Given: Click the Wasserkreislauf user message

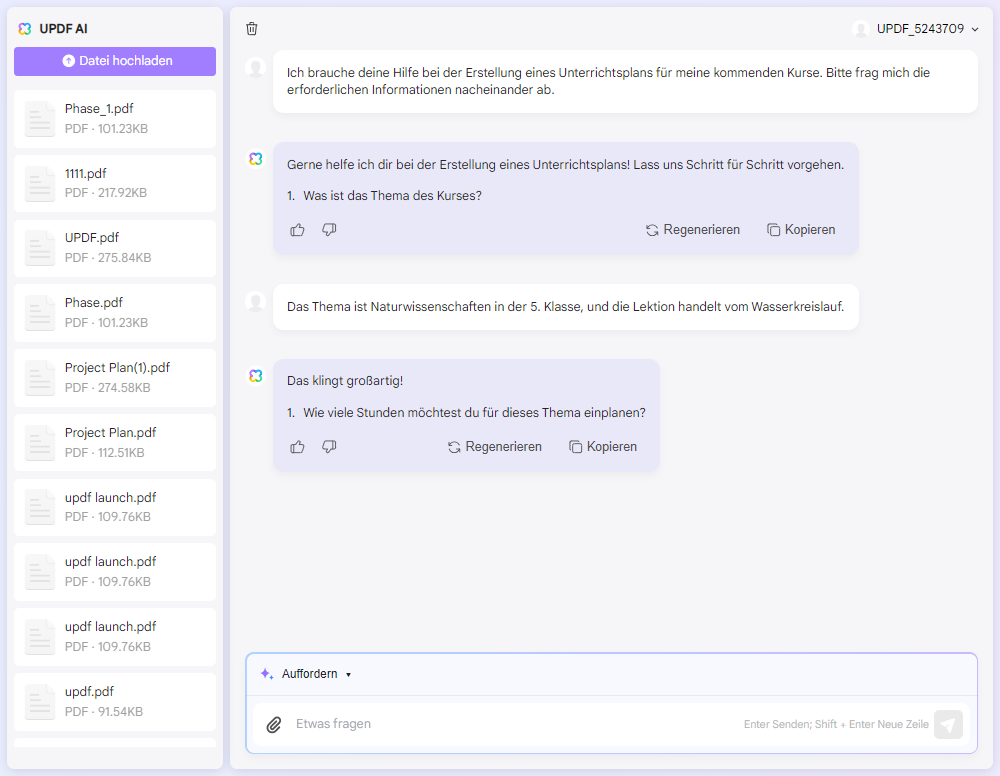Looking at the screenshot, I should pos(566,307).
